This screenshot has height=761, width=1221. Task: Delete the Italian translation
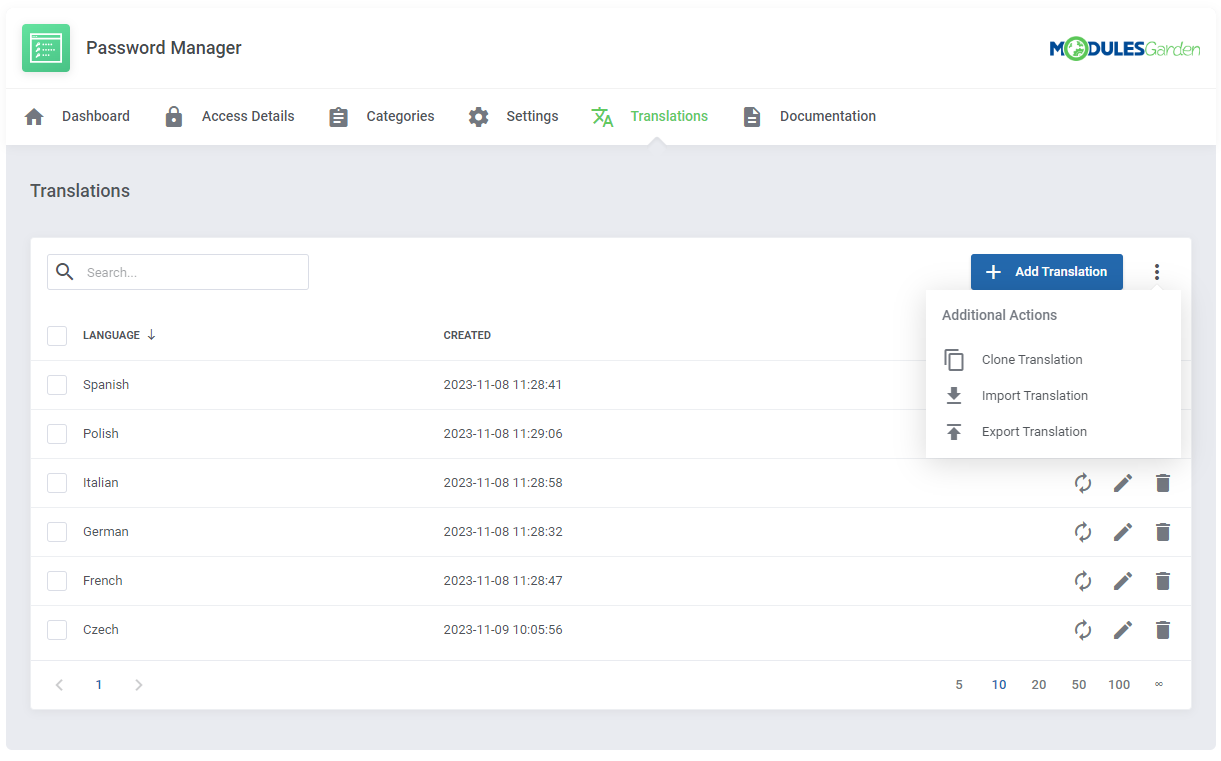(1163, 483)
